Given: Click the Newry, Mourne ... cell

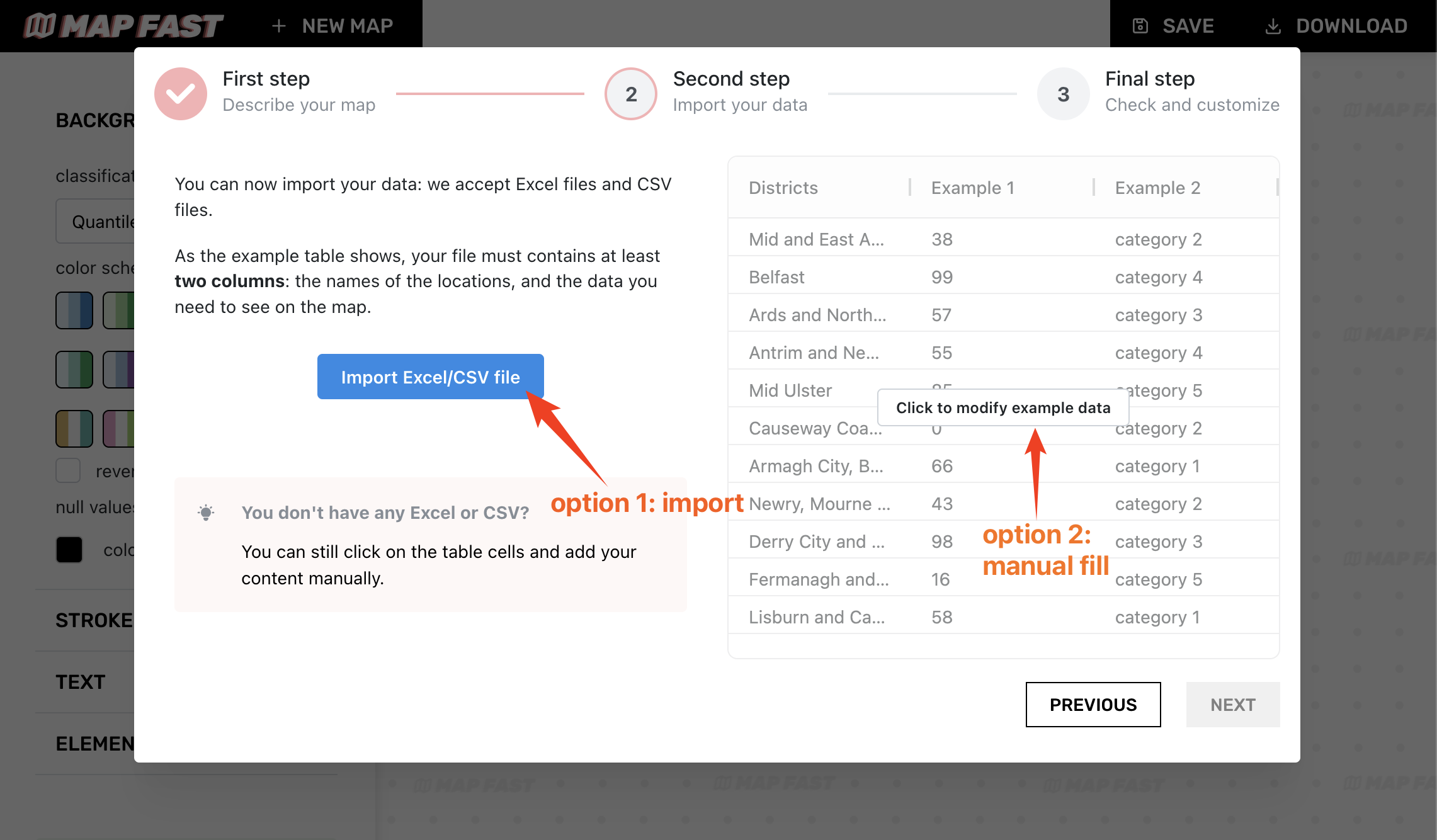Looking at the screenshot, I should coord(819,504).
